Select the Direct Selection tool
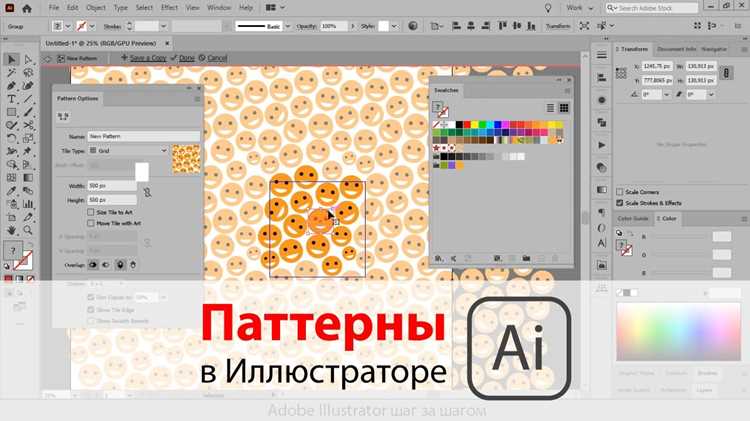Image resolution: width=750 pixels, height=421 pixels. 28,59
